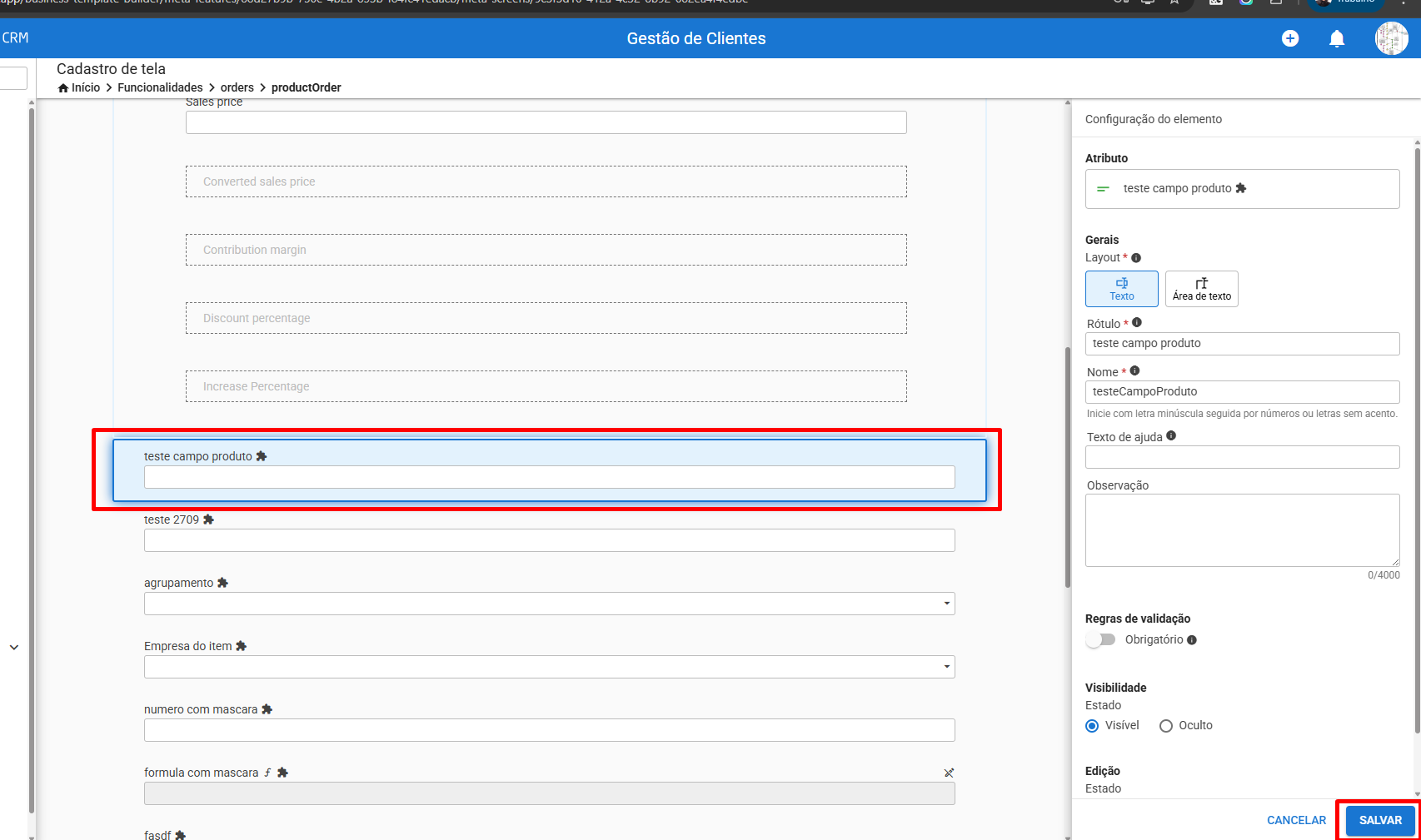The height and width of the screenshot is (840, 1421).
Task: Click the Cadastro de tela title
Action: [111, 69]
